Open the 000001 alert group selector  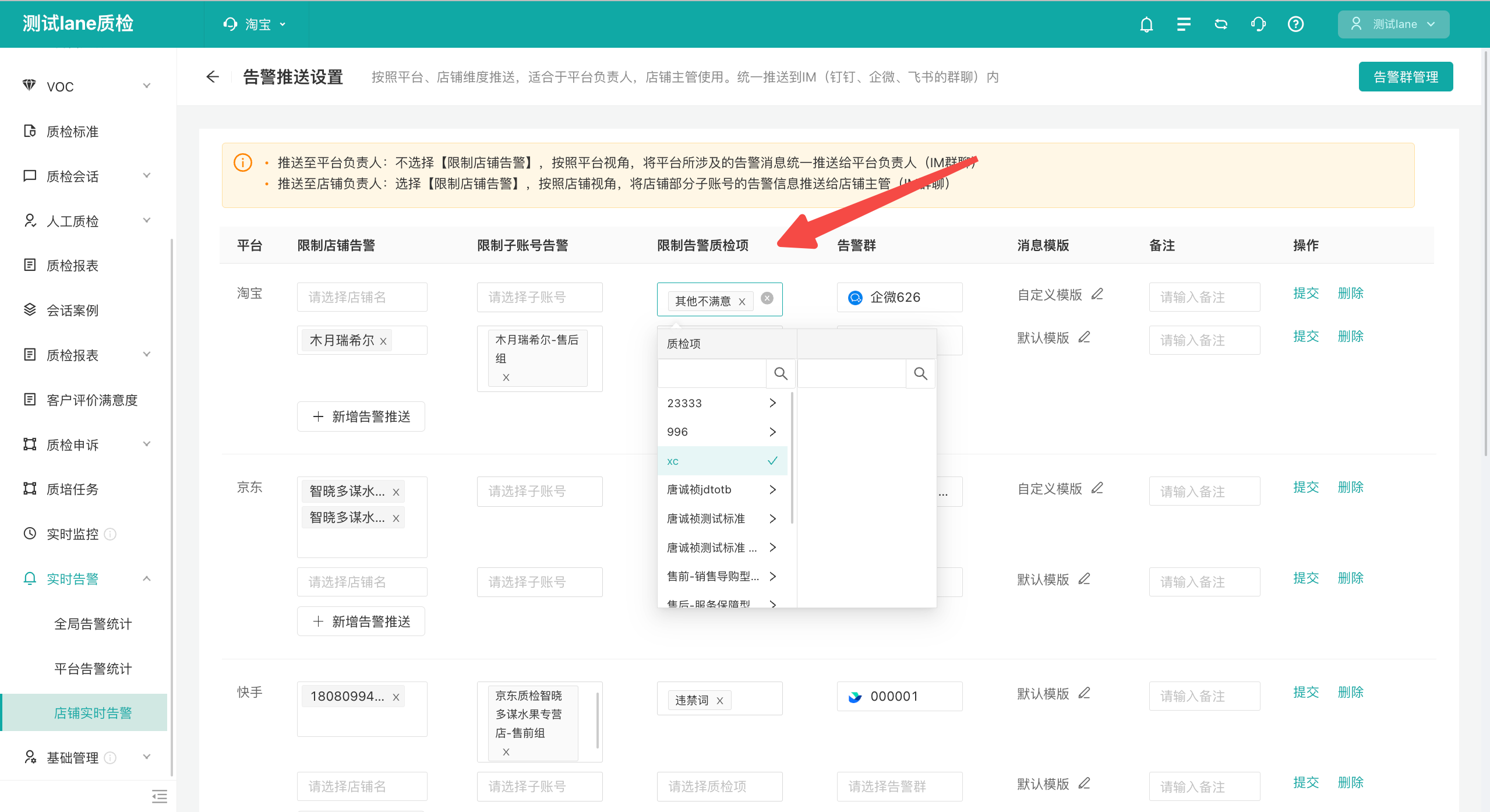(899, 696)
